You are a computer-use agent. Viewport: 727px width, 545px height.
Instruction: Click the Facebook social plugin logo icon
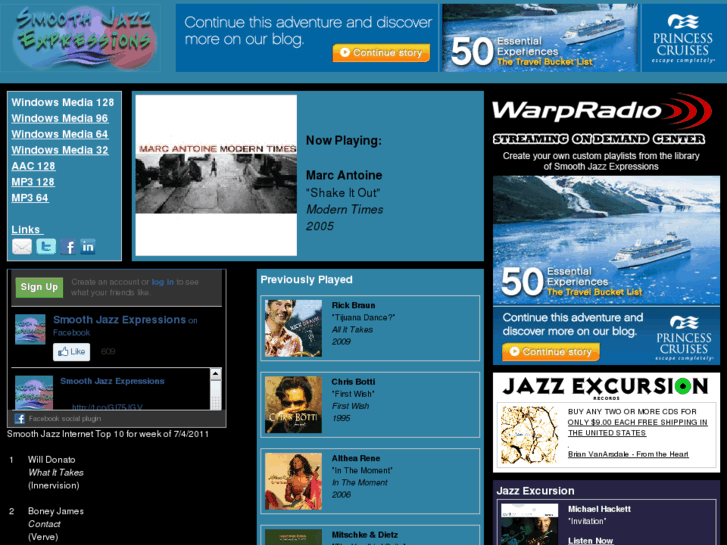19,419
